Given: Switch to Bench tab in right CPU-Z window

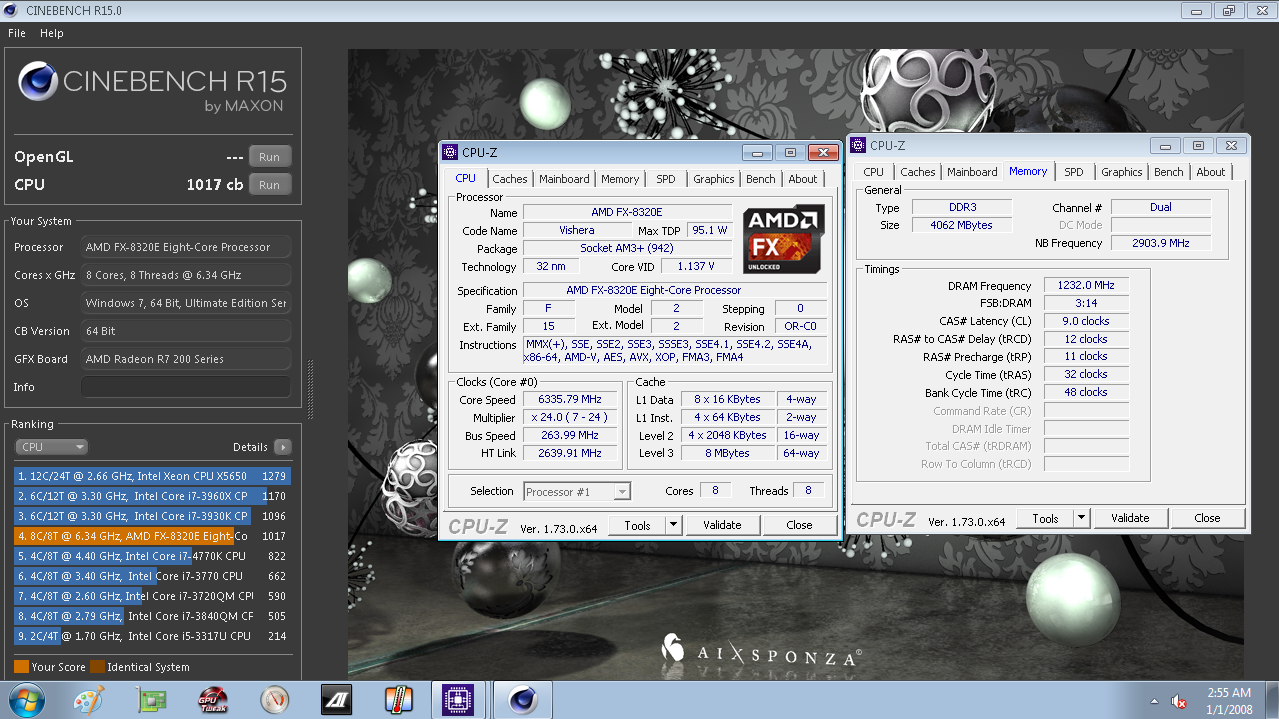Looking at the screenshot, I should (1169, 172).
